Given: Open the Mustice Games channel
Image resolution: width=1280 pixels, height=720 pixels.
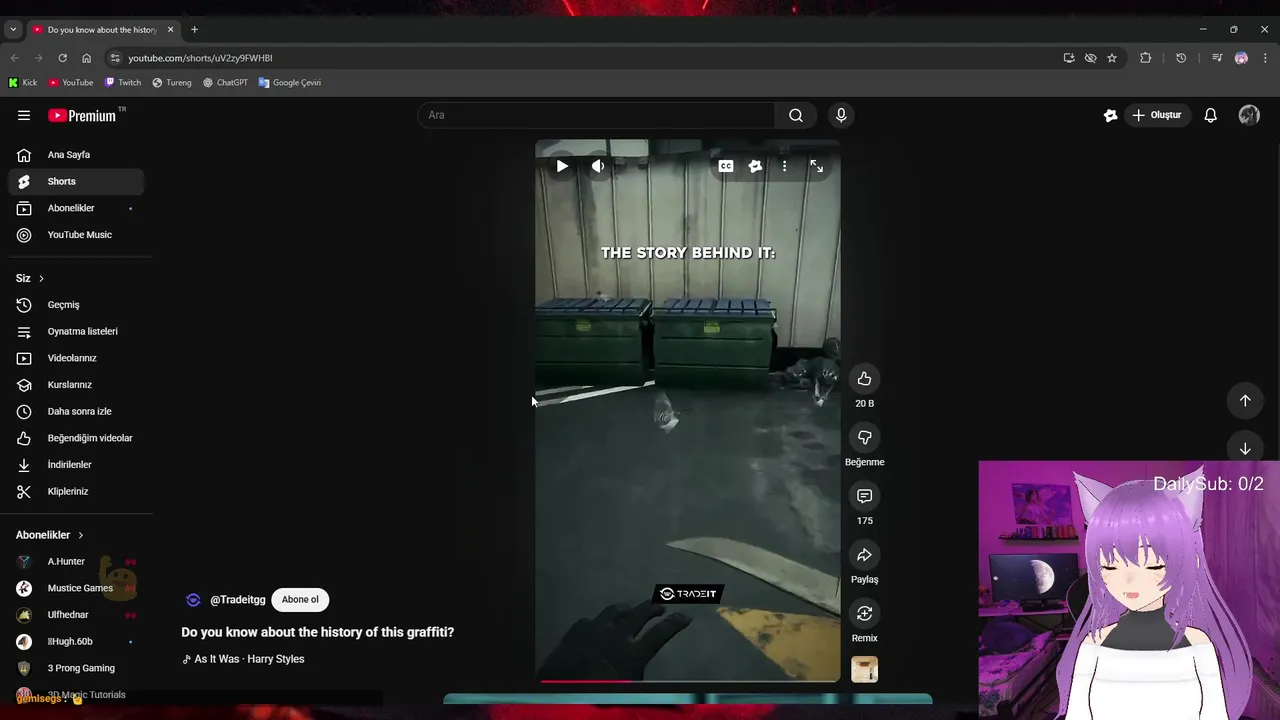Looking at the screenshot, I should (76, 588).
